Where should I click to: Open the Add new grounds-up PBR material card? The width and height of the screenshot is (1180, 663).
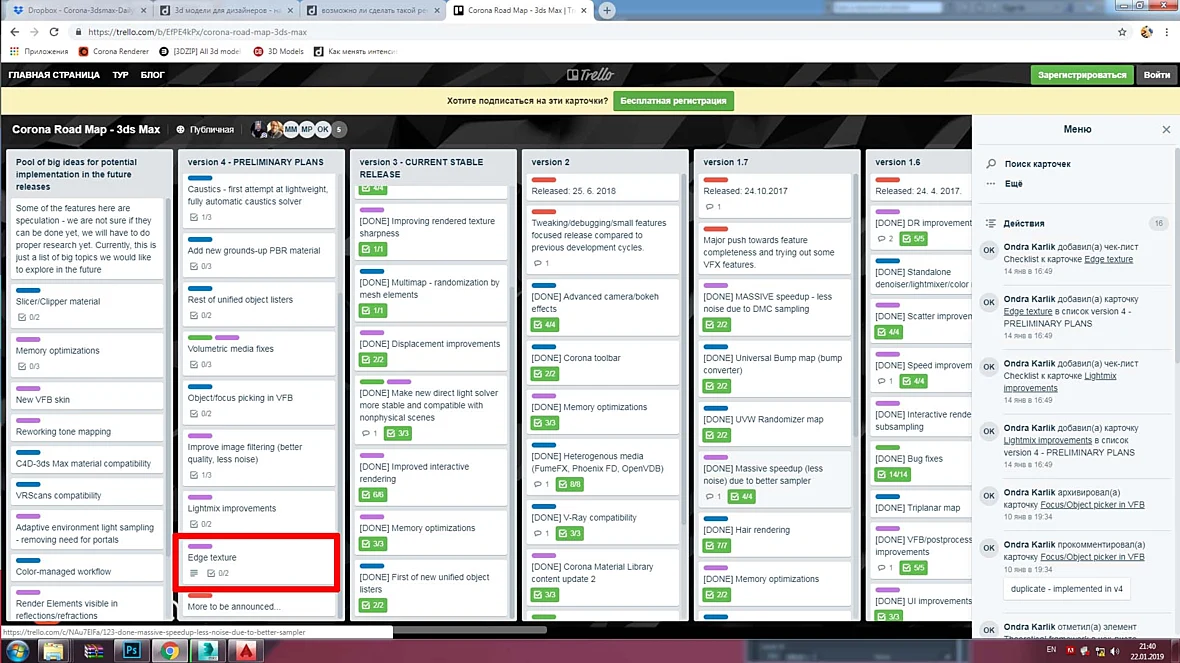[x=257, y=256]
